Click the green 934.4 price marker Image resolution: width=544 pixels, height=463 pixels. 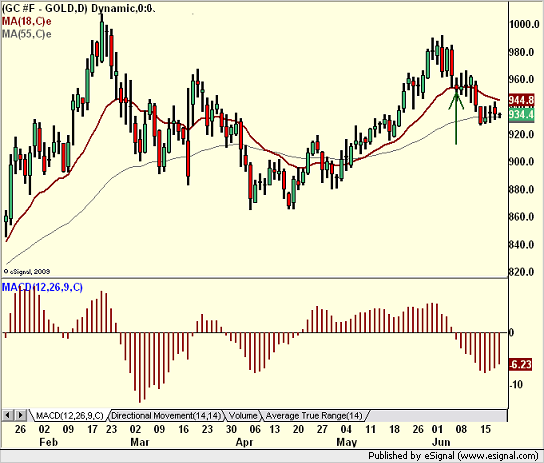tap(521, 114)
